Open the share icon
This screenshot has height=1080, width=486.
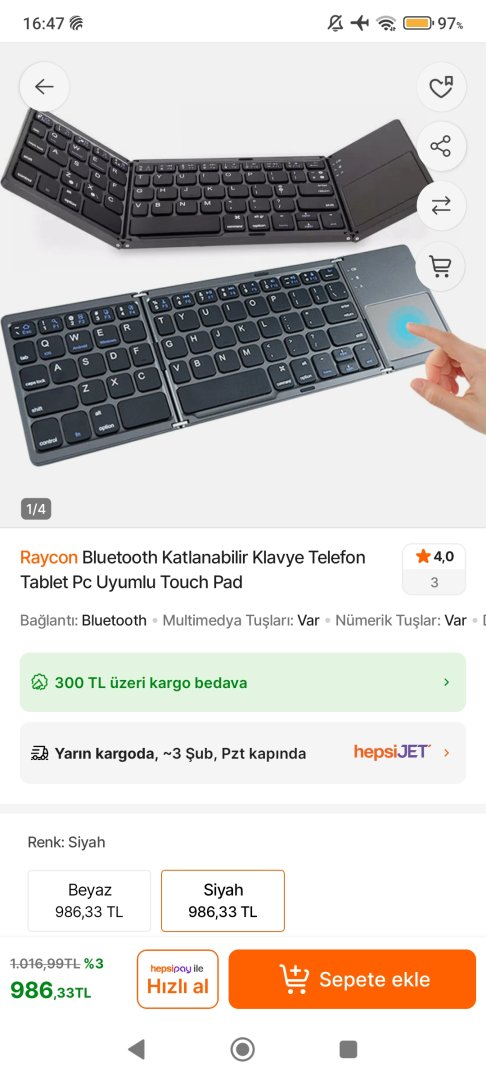pos(441,146)
